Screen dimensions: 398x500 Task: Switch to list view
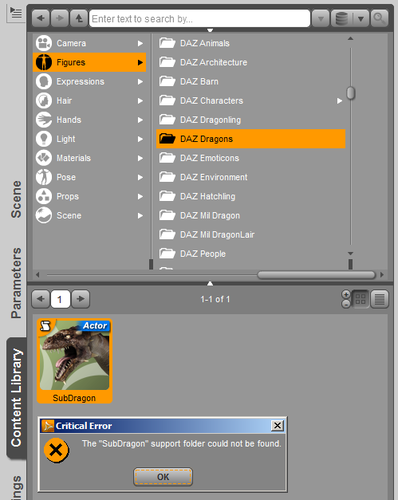pos(380,299)
